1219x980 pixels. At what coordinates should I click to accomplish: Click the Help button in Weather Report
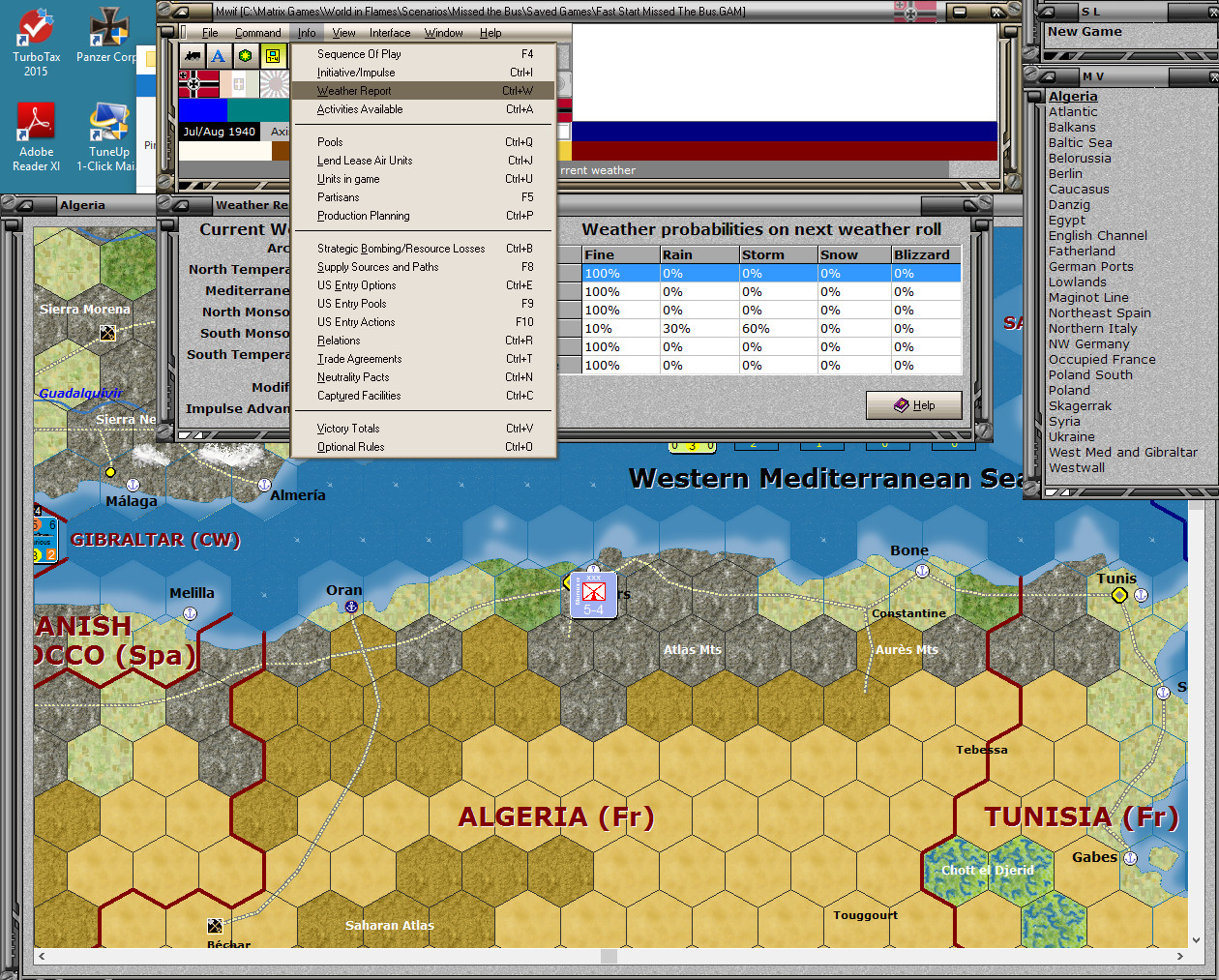click(914, 405)
